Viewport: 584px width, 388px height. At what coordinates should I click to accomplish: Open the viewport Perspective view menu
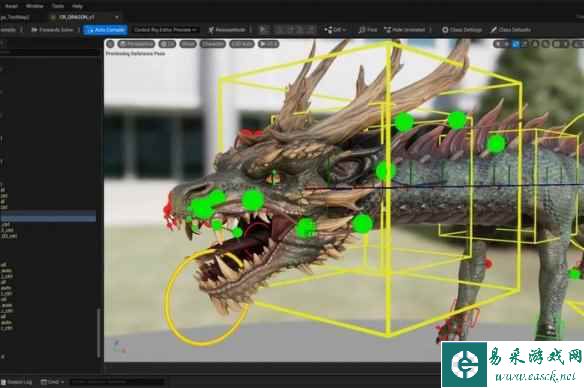click(x=136, y=44)
